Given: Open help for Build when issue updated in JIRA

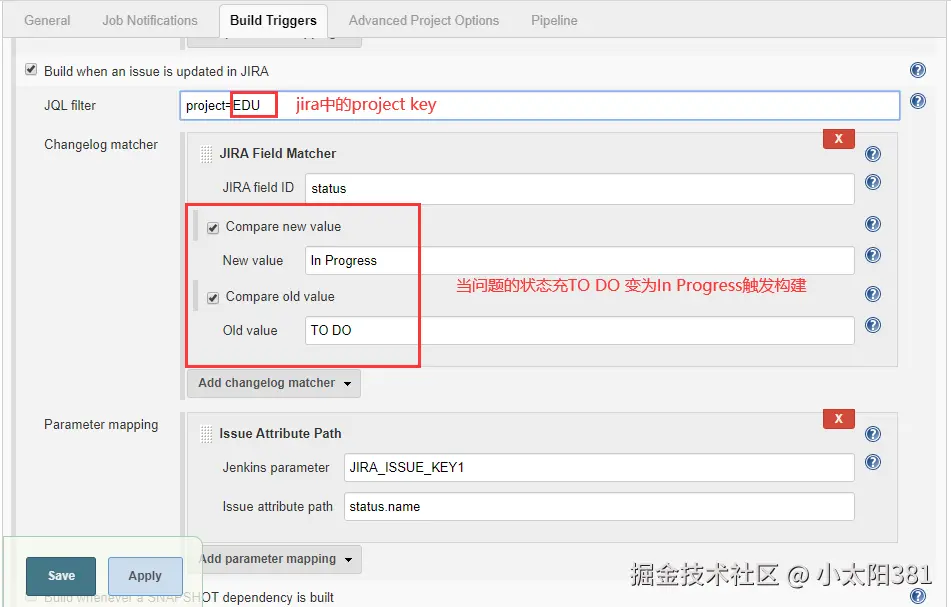Looking at the screenshot, I should click(x=918, y=70).
